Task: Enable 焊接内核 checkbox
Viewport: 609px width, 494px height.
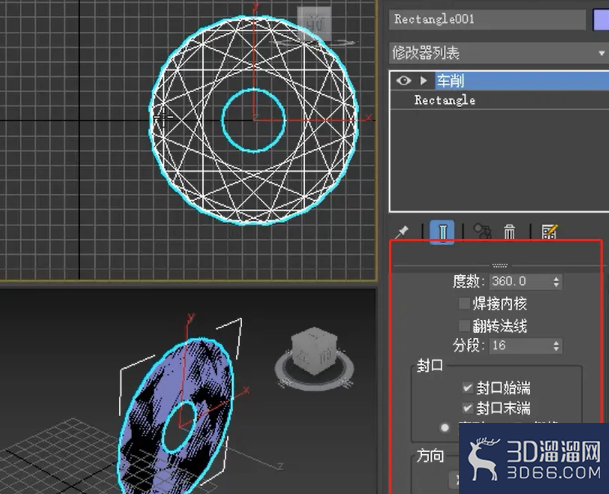Action: [x=464, y=303]
